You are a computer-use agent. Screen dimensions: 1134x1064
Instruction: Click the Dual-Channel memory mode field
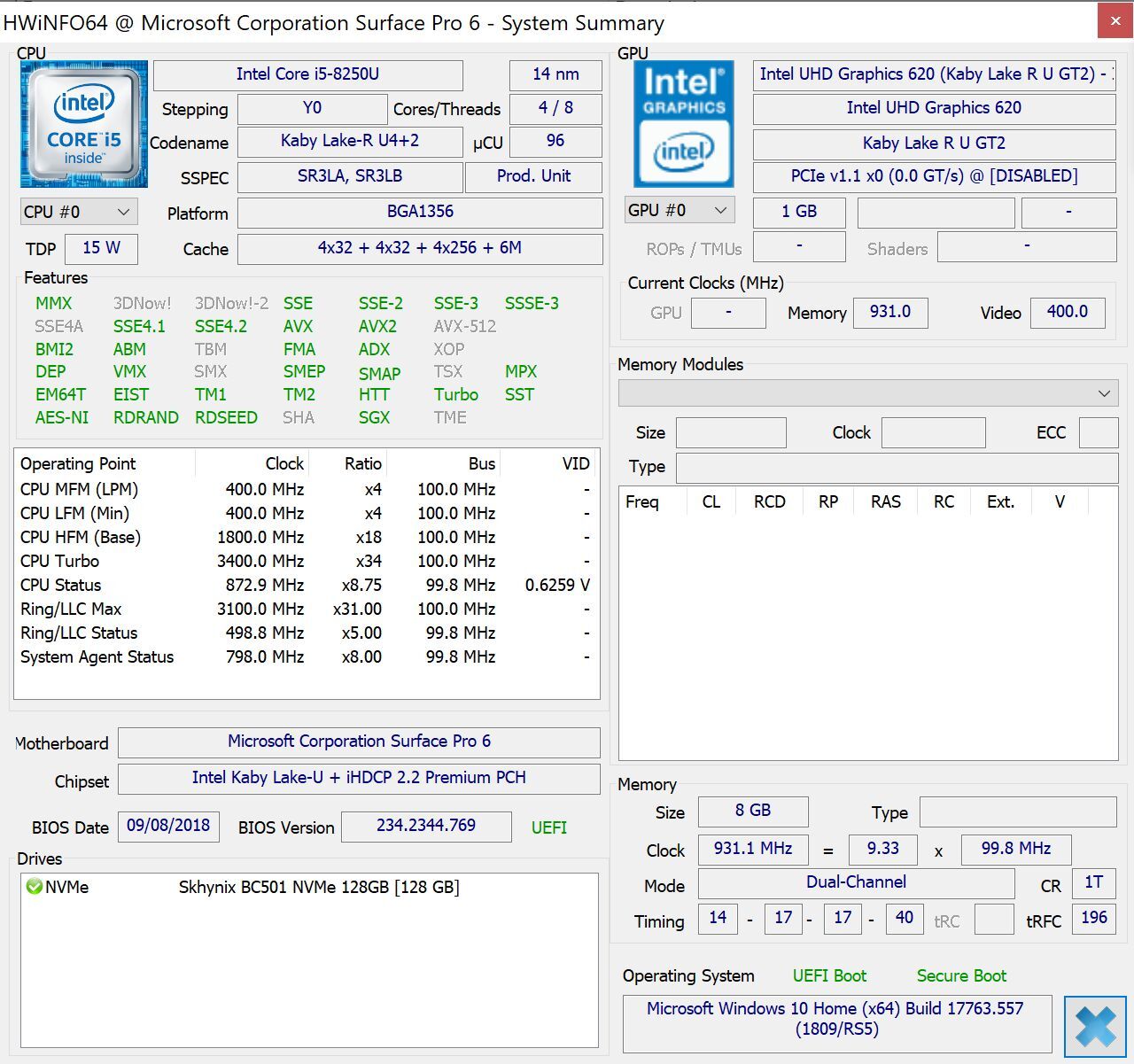(855, 882)
